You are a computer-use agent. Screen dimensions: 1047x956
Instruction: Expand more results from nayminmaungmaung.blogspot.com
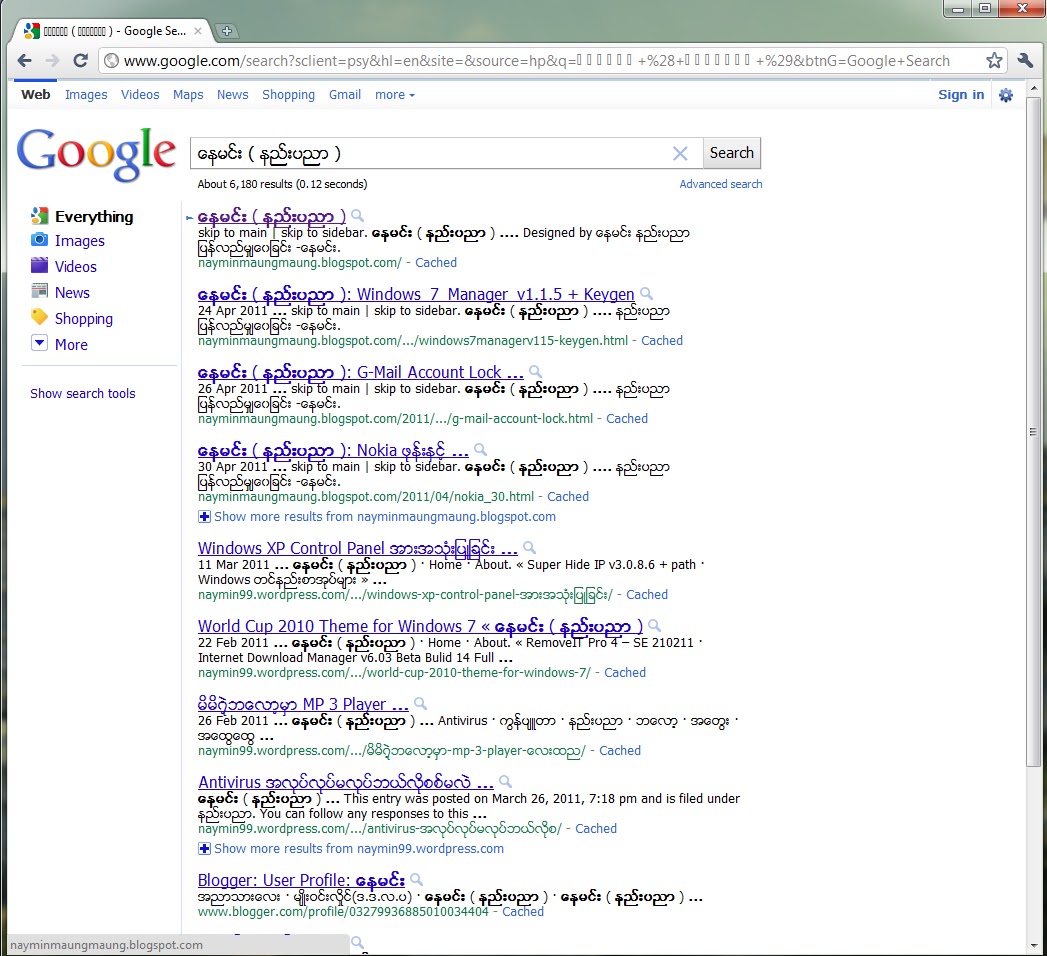377,517
